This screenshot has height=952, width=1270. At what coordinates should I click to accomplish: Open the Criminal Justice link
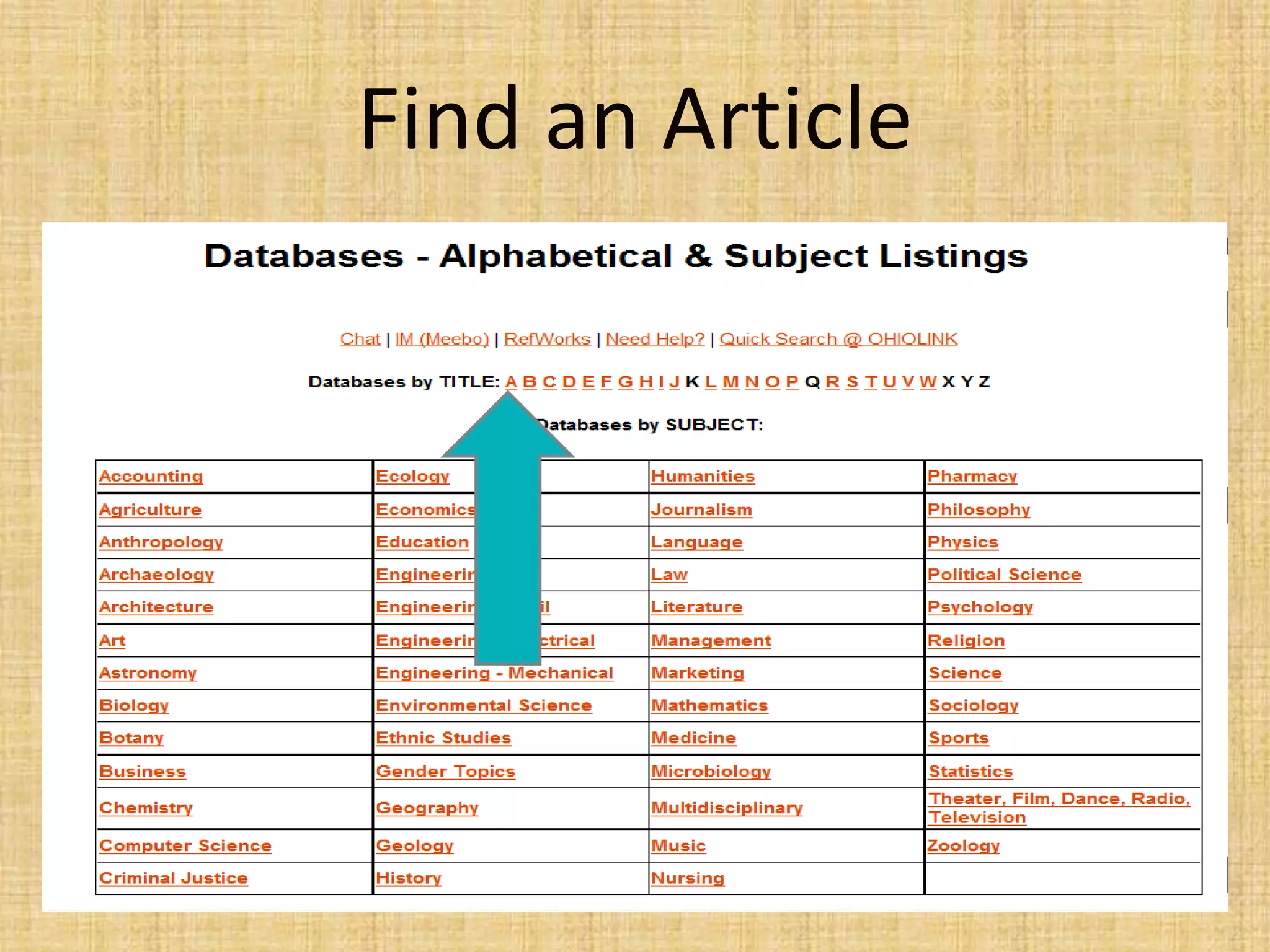[173, 878]
